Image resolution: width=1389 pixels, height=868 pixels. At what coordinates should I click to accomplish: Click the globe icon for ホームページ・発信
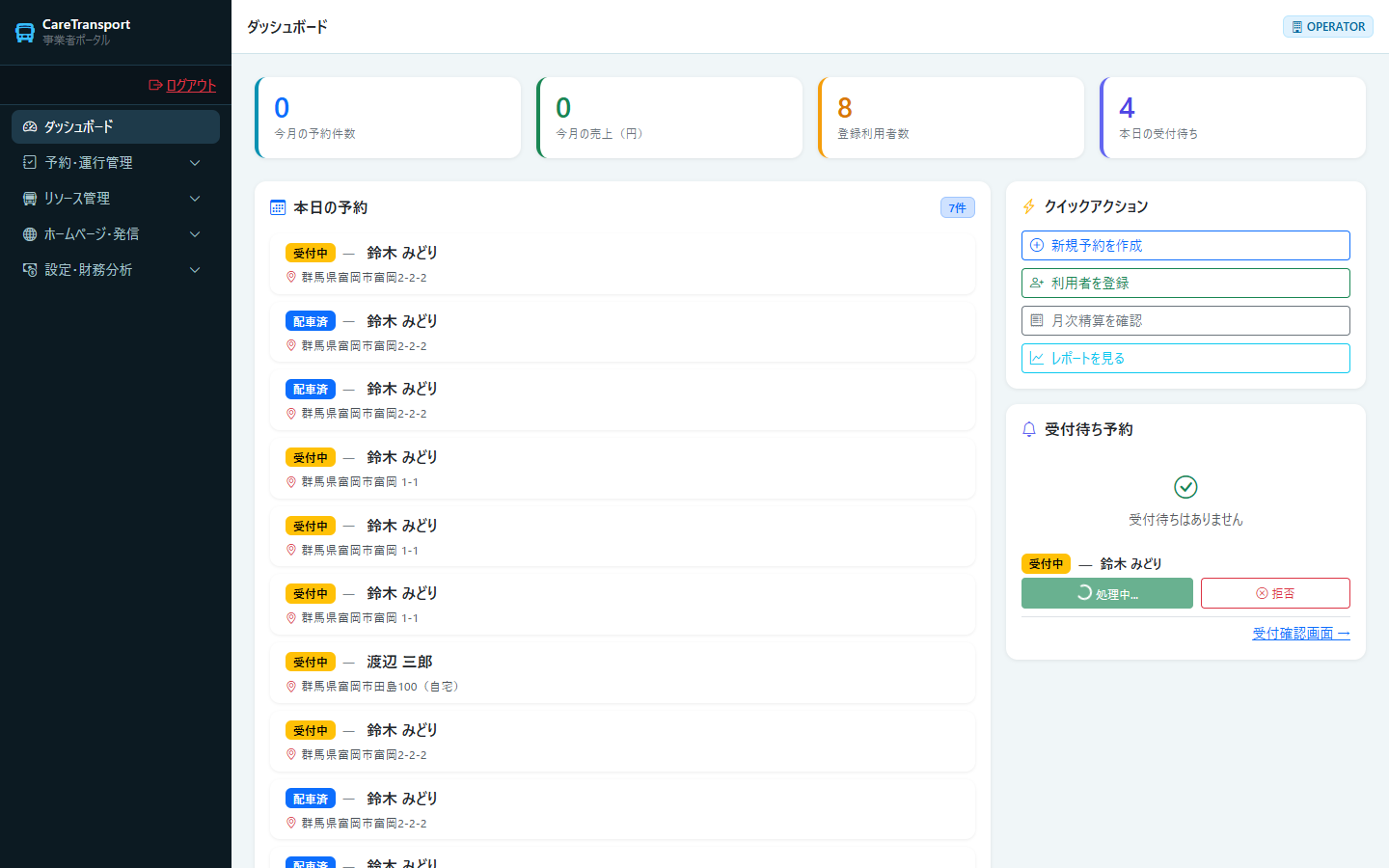coord(30,234)
